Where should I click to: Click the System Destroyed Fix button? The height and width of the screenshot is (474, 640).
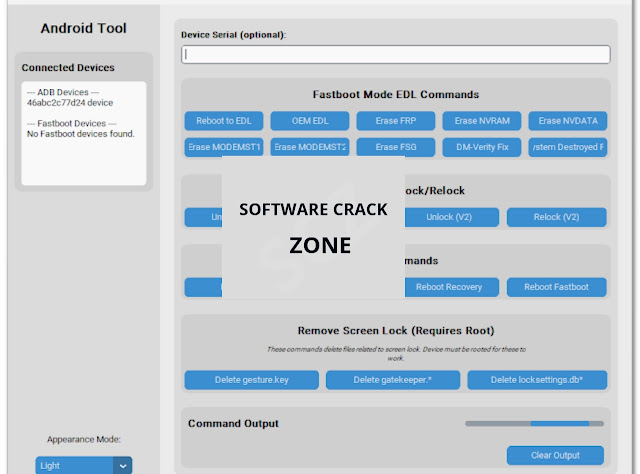[568, 147]
